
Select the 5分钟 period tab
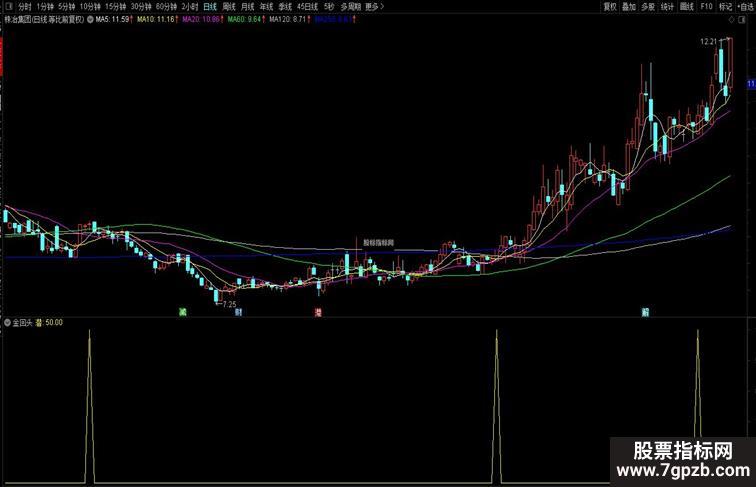tap(67, 7)
